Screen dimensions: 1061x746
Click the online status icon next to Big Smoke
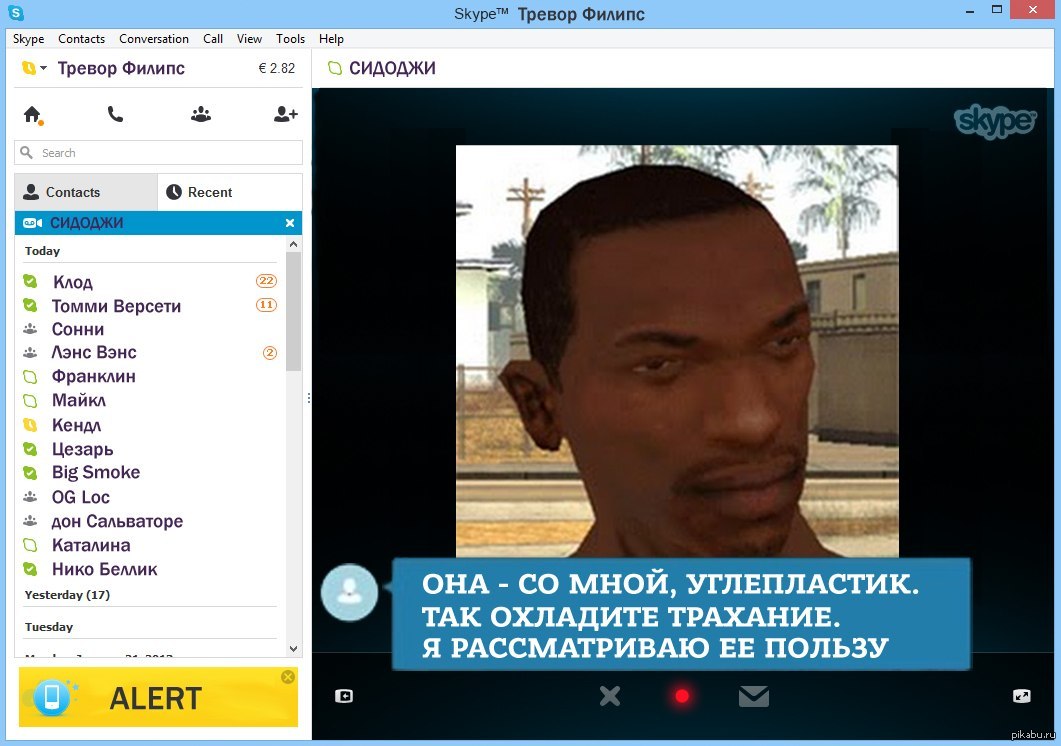30,473
